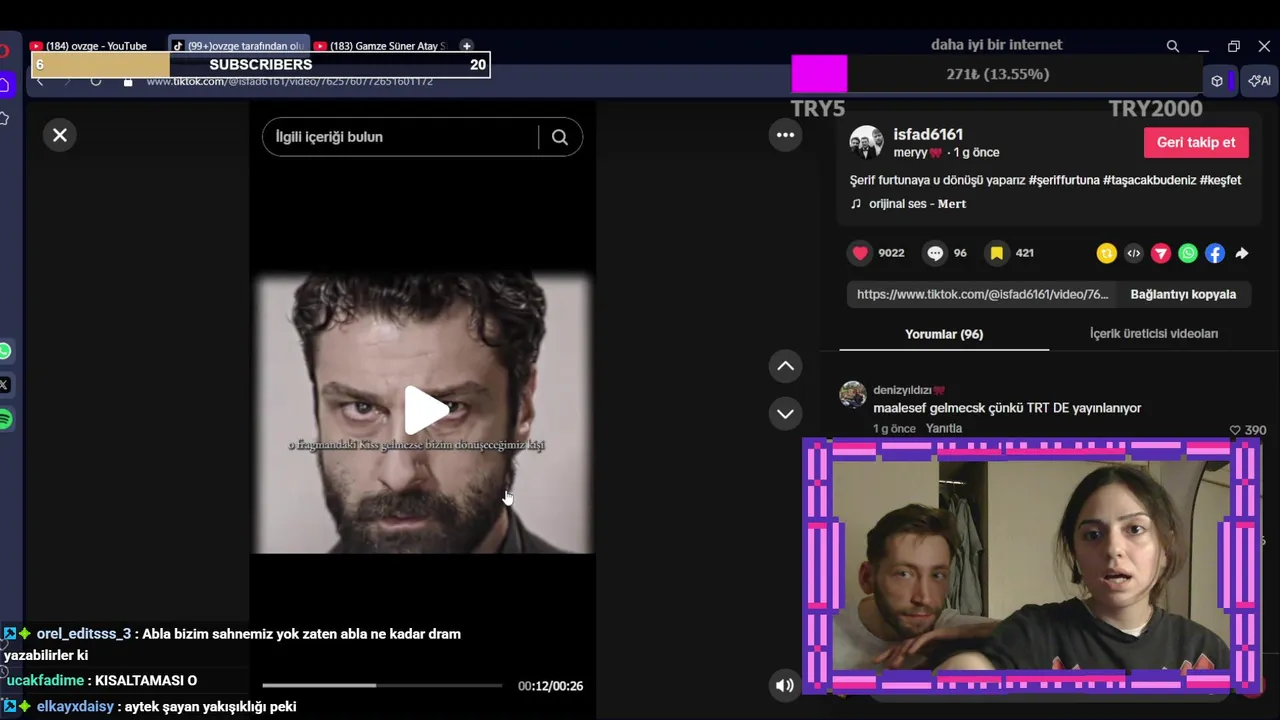The height and width of the screenshot is (720, 1280).
Task: Click the browser back arrow
Action: [x=40, y=82]
